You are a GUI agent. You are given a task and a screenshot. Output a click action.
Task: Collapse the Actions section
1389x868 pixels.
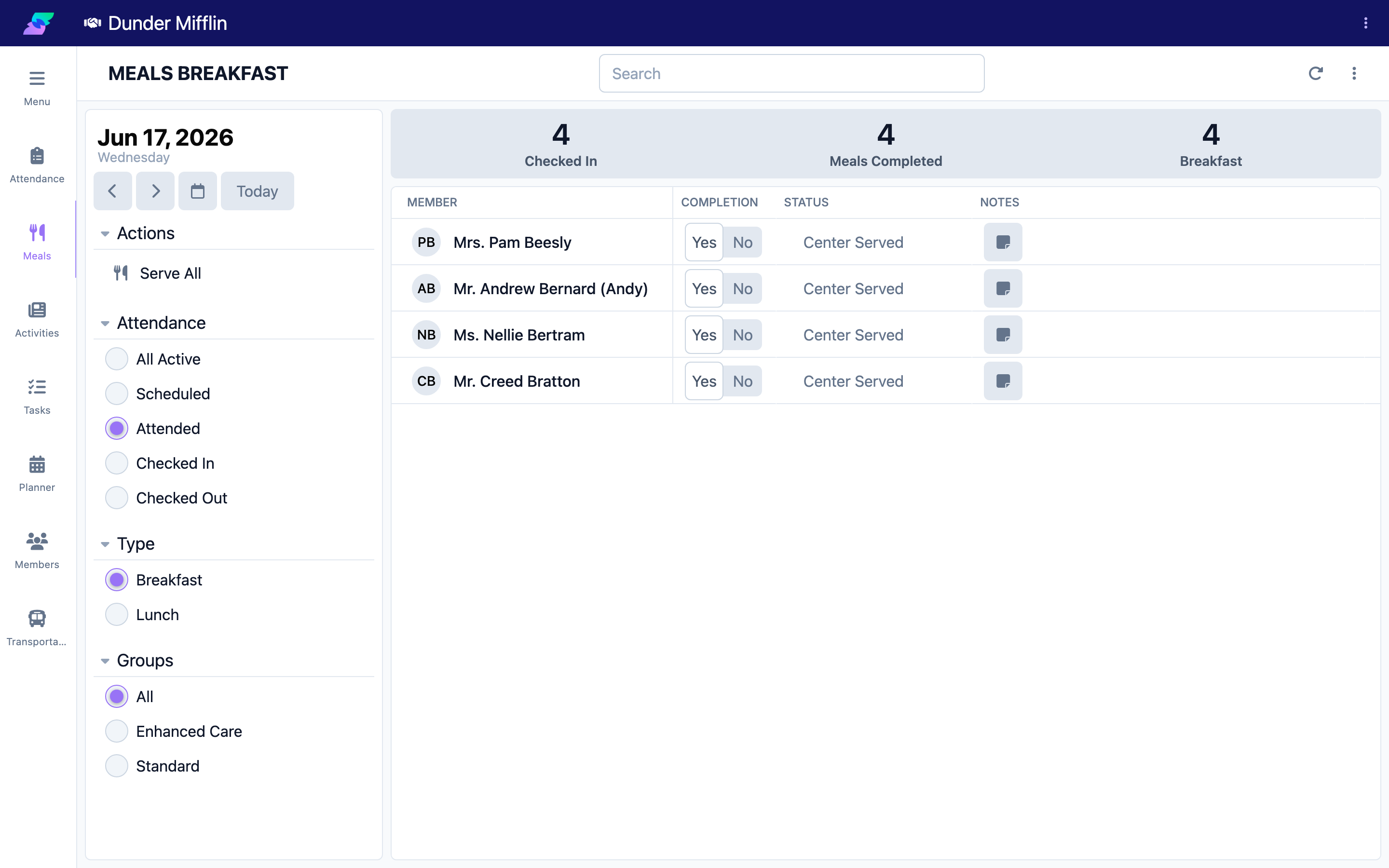coord(105,234)
